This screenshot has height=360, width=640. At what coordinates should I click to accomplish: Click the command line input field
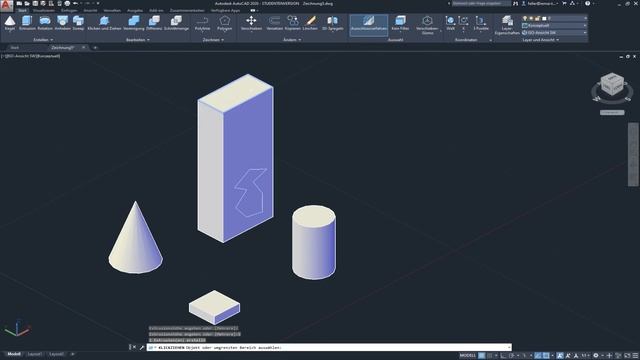point(329,347)
